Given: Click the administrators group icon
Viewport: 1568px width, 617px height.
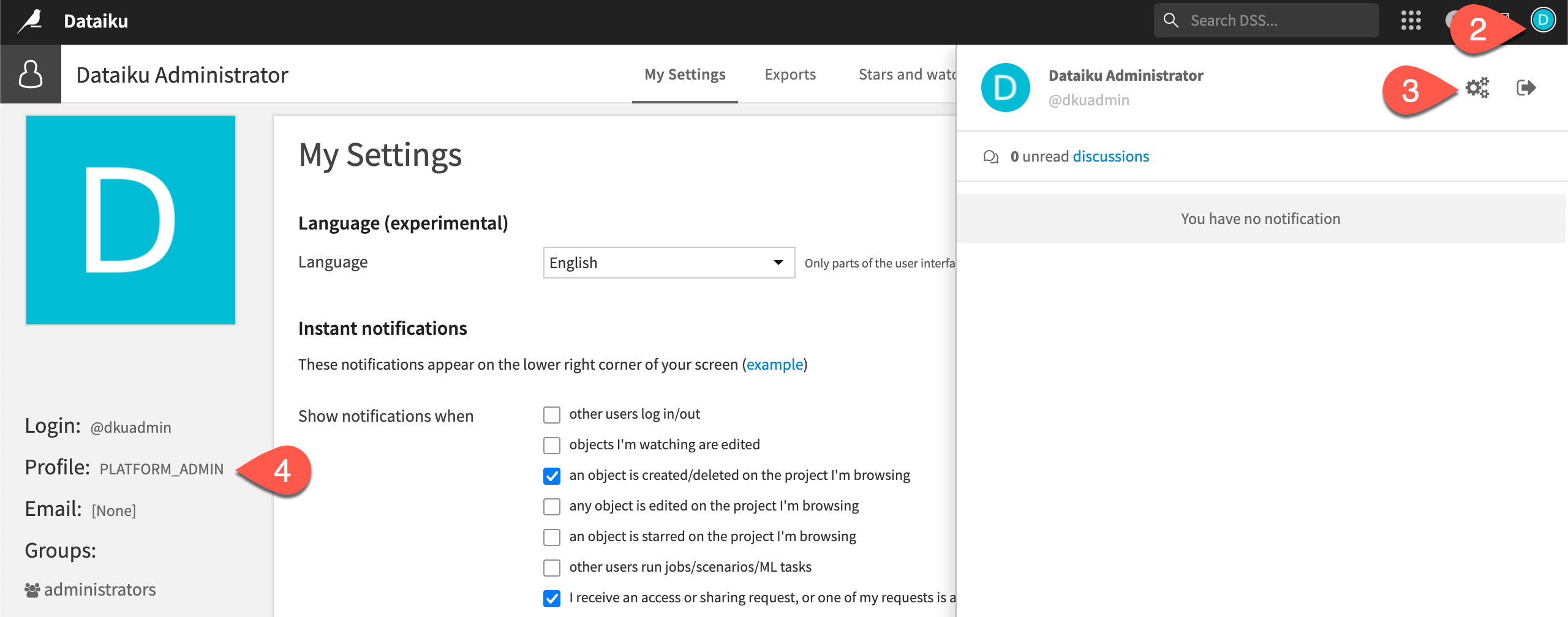Looking at the screenshot, I should tap(32, 590).
